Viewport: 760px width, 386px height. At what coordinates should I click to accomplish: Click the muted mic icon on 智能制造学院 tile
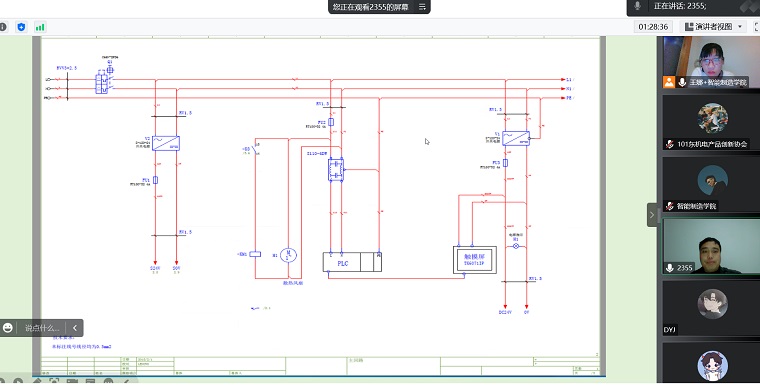pyautogui.click(x=670, y=206)
